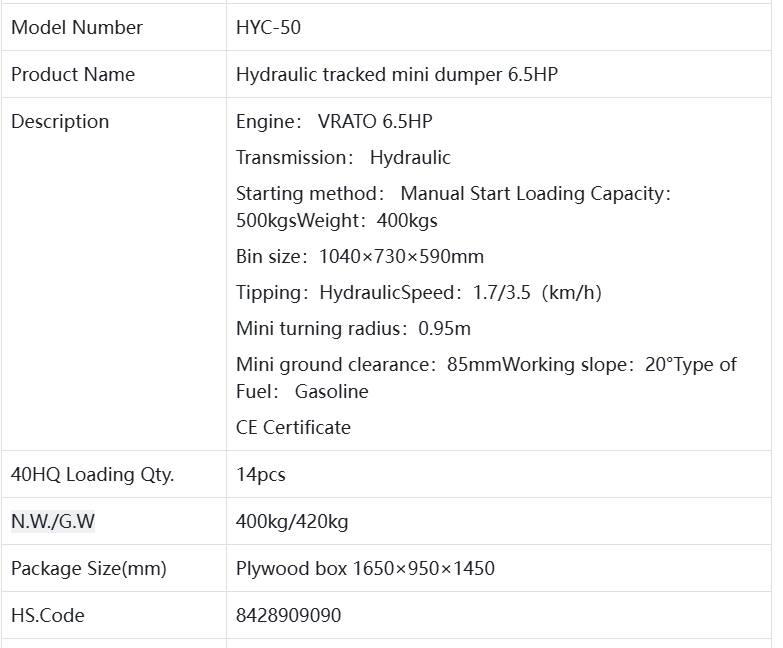Click the Model Number label cell
The width and height of the screenshot is (783, 648).
click(77, 28)
